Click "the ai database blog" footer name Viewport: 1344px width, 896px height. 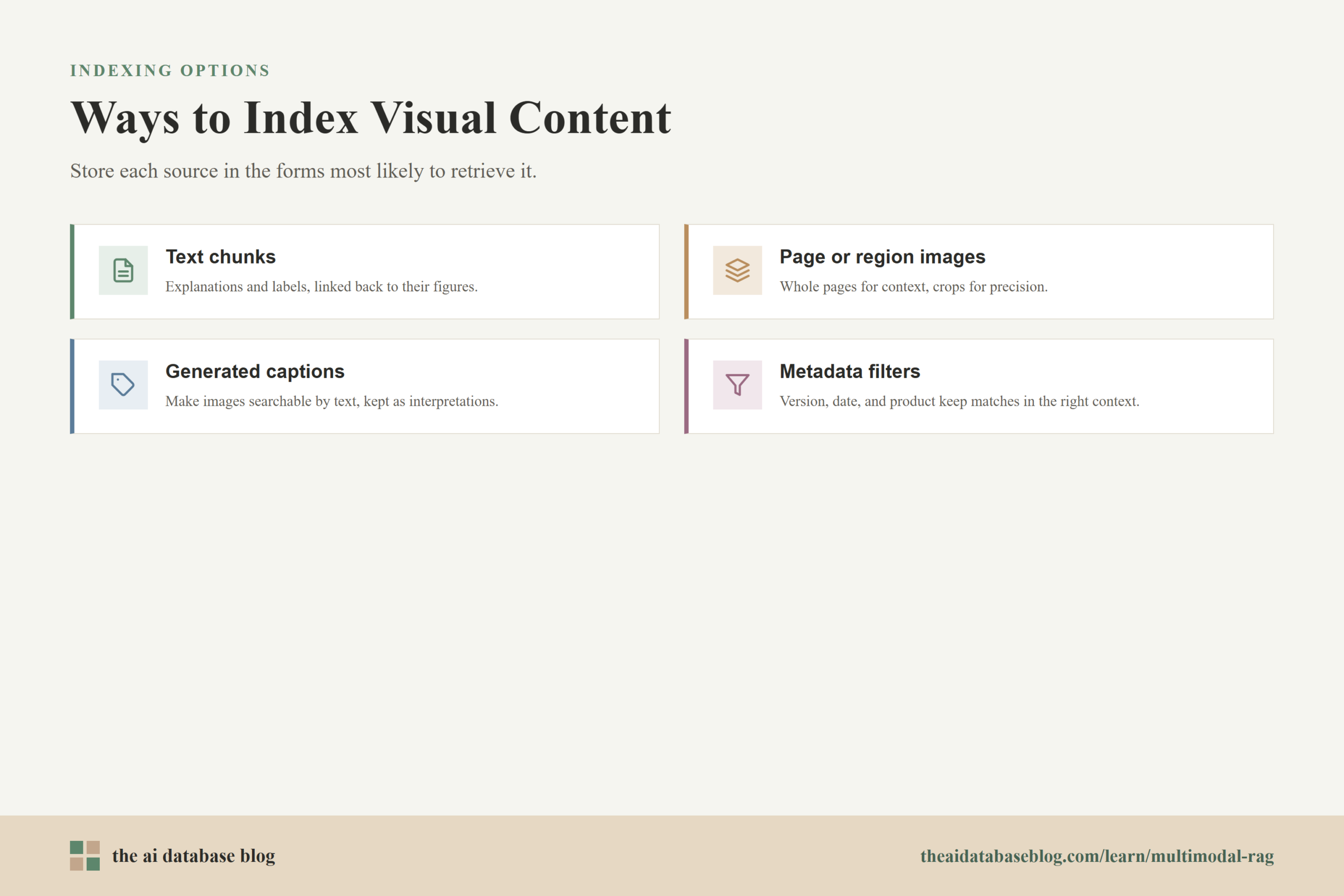click(193, 856)
